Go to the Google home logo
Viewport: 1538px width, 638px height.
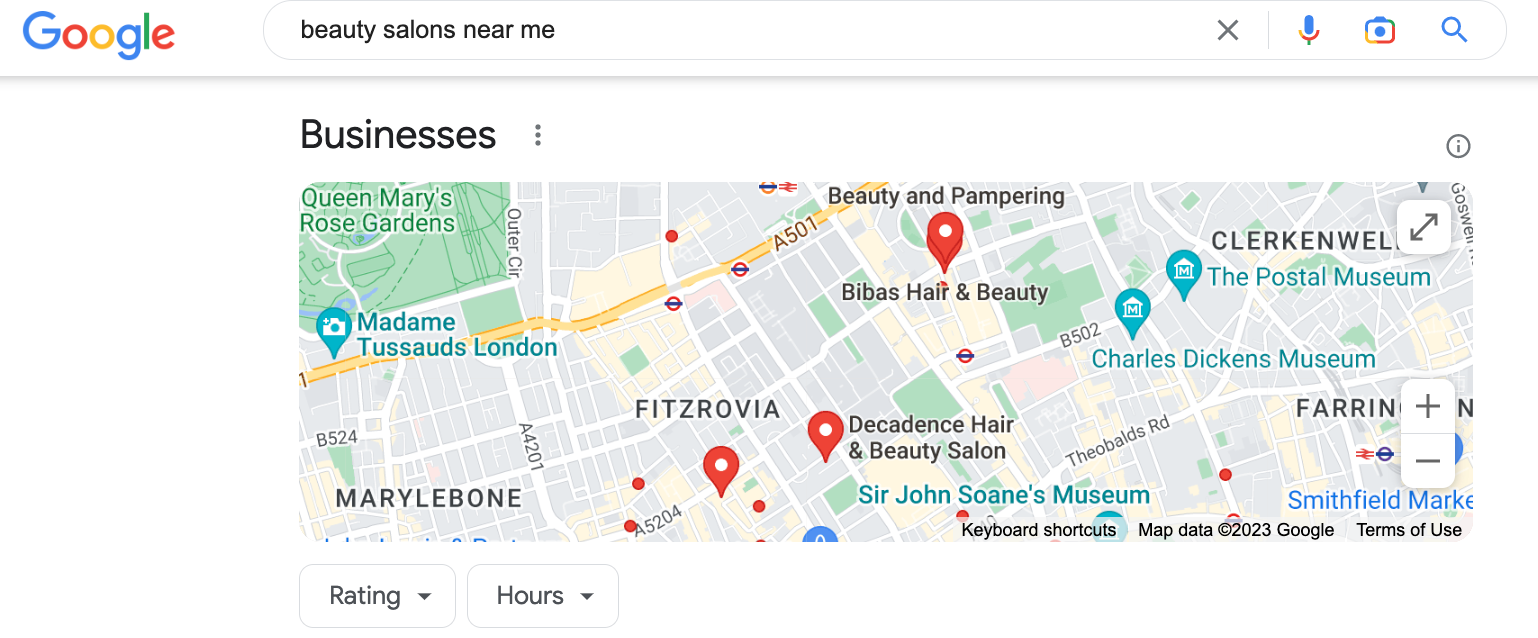[99, 34]
